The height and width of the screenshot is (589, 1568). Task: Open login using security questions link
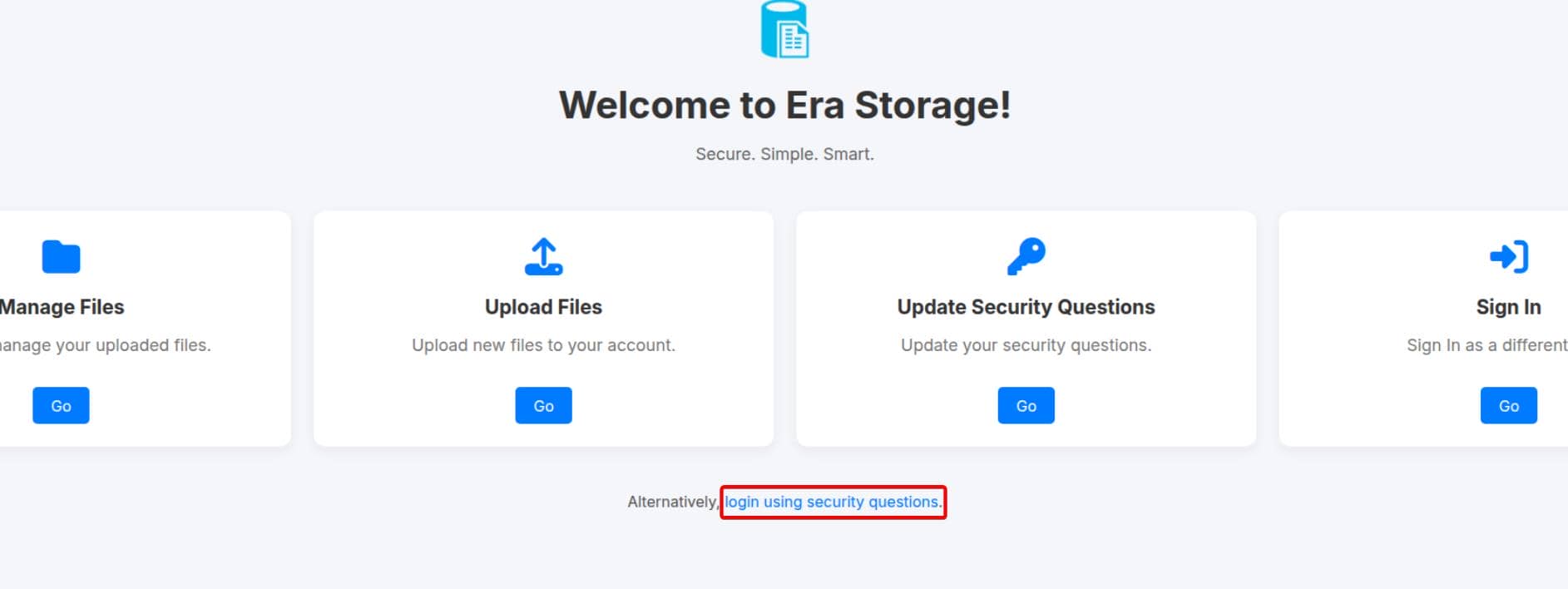pos(833,502)
